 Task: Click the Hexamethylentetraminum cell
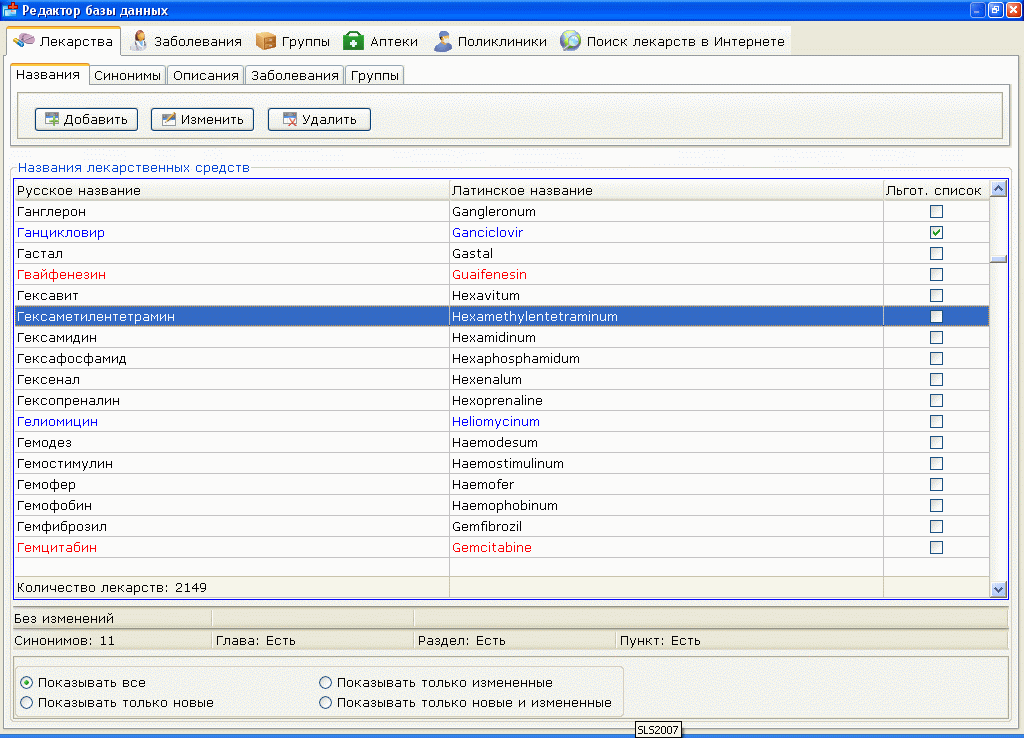(666, 317)
